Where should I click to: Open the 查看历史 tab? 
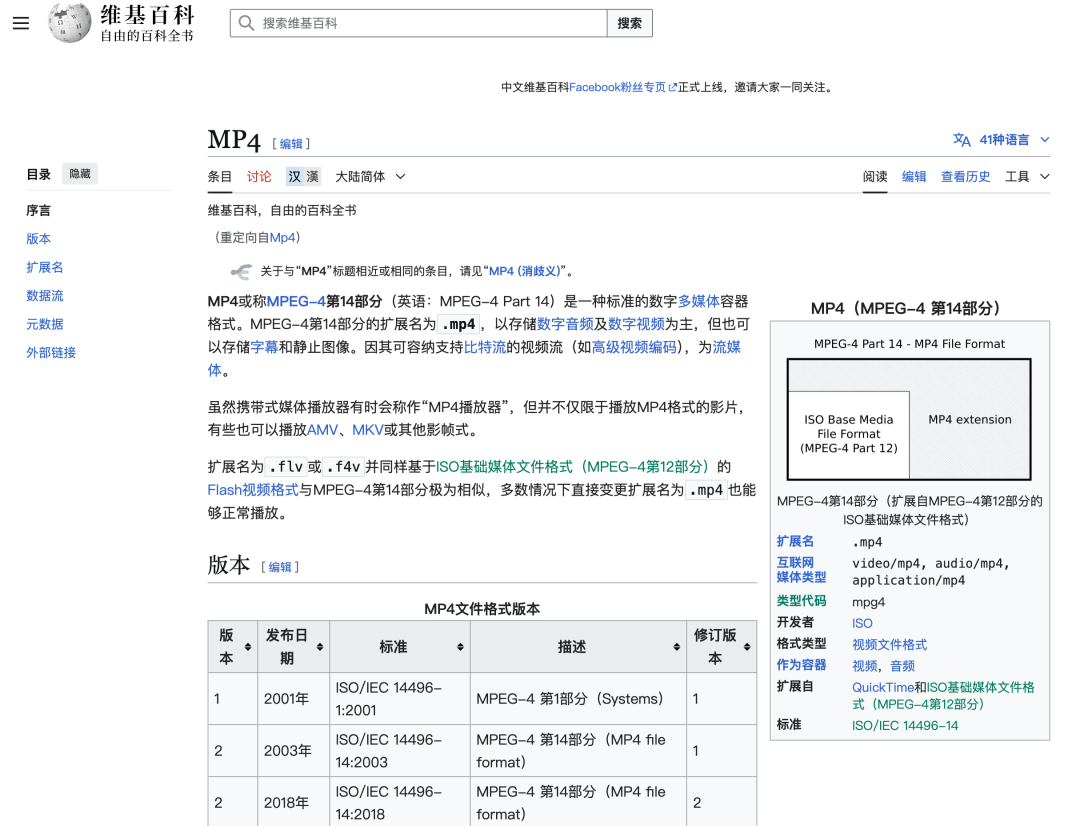point(965,177)
